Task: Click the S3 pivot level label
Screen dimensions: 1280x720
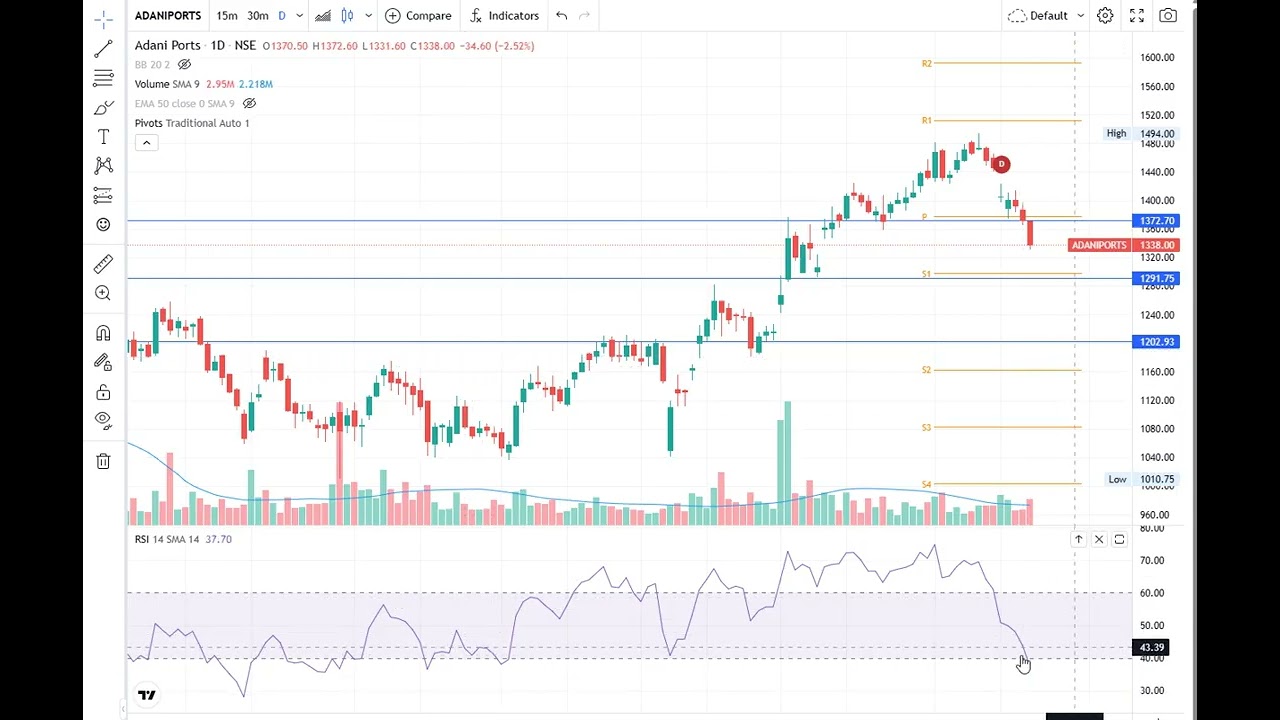Action: click(x=927, y=428)
